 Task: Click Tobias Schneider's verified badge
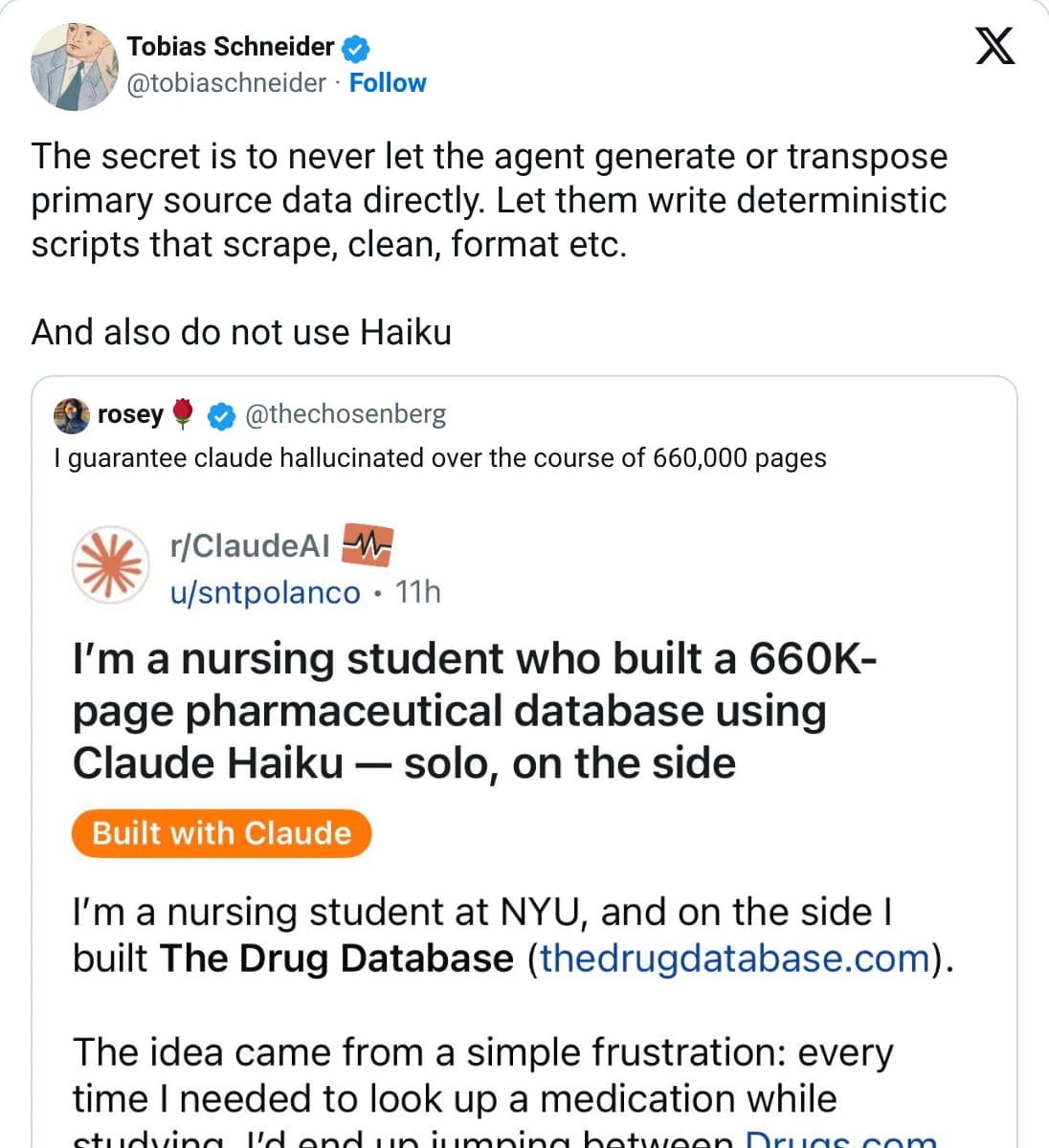(x=356, y=47)
